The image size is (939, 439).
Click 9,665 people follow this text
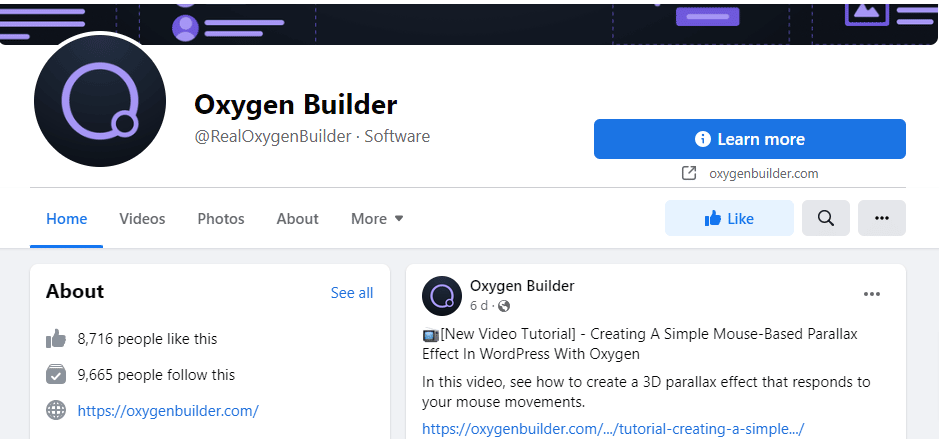click(x=156, y=375)
